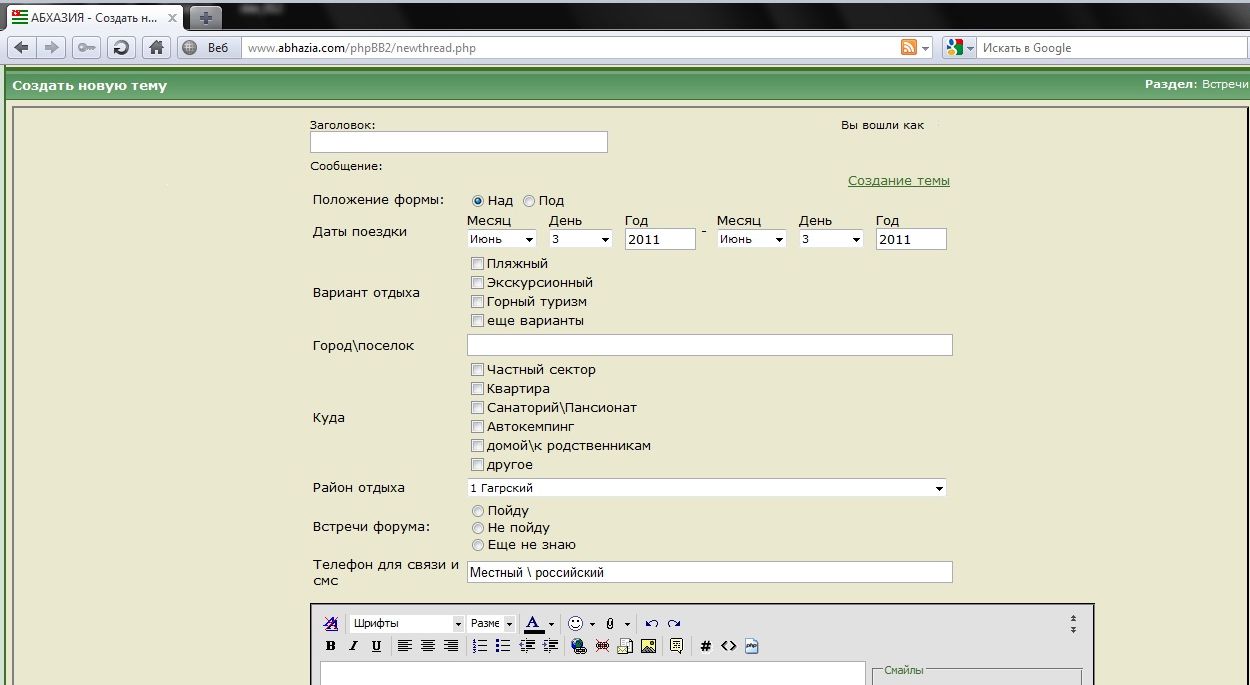Insert a numbered ordered list
Screen dimensions: 1250x685
(x=479, y=646)
